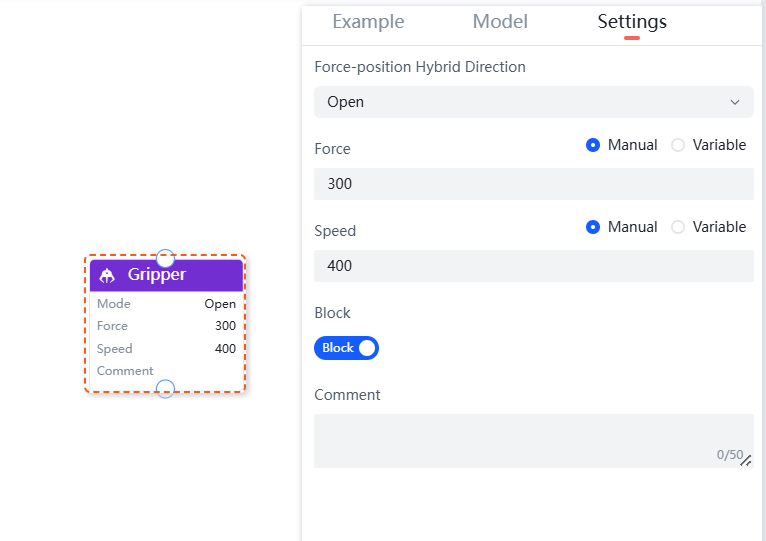Click the Gripper node claw icon

click(x=108, y=275)
